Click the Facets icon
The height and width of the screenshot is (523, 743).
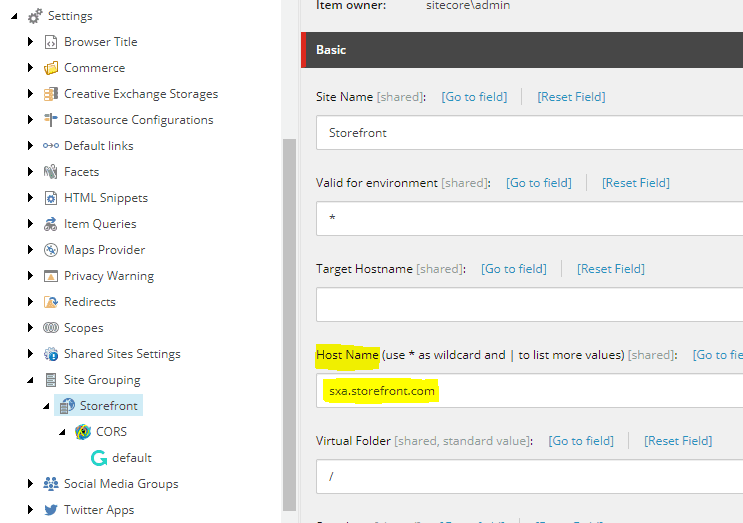(x=51, y=172)
